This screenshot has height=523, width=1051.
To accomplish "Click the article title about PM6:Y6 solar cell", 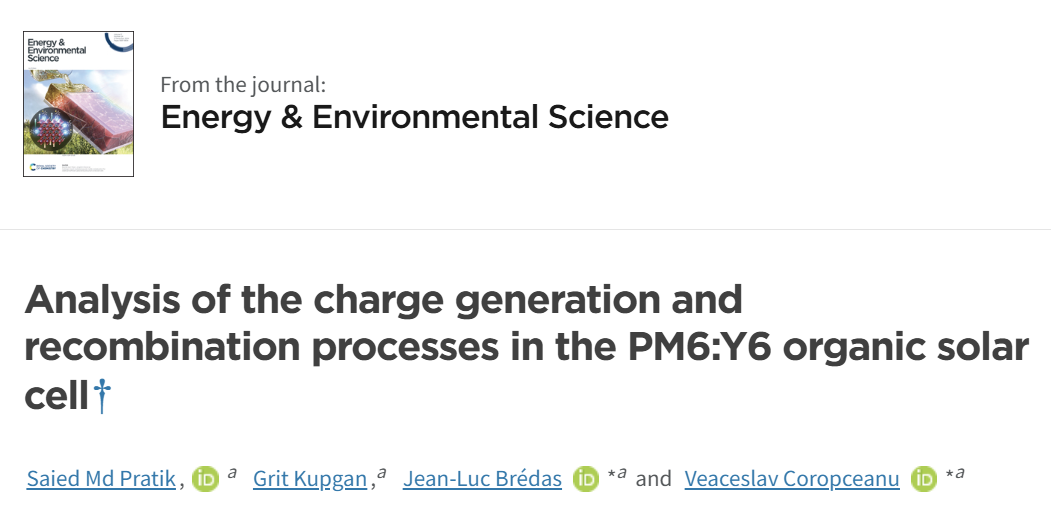I will [526, 347].
